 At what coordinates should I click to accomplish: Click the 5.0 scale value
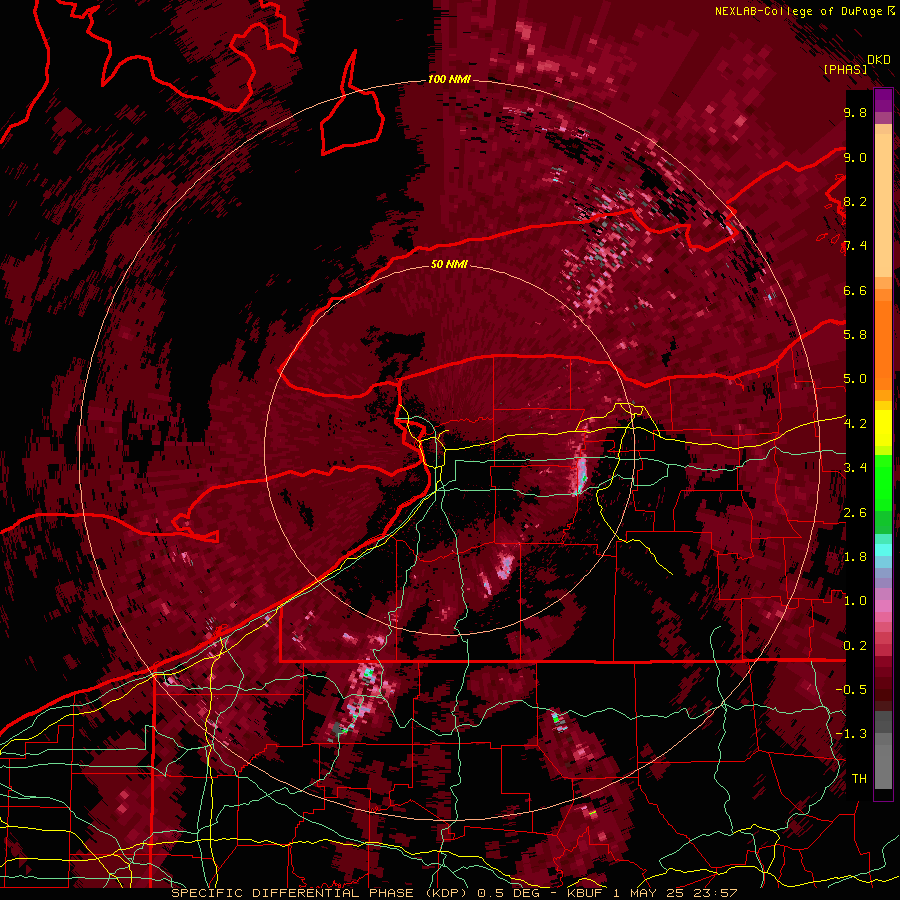pos(855,379)
